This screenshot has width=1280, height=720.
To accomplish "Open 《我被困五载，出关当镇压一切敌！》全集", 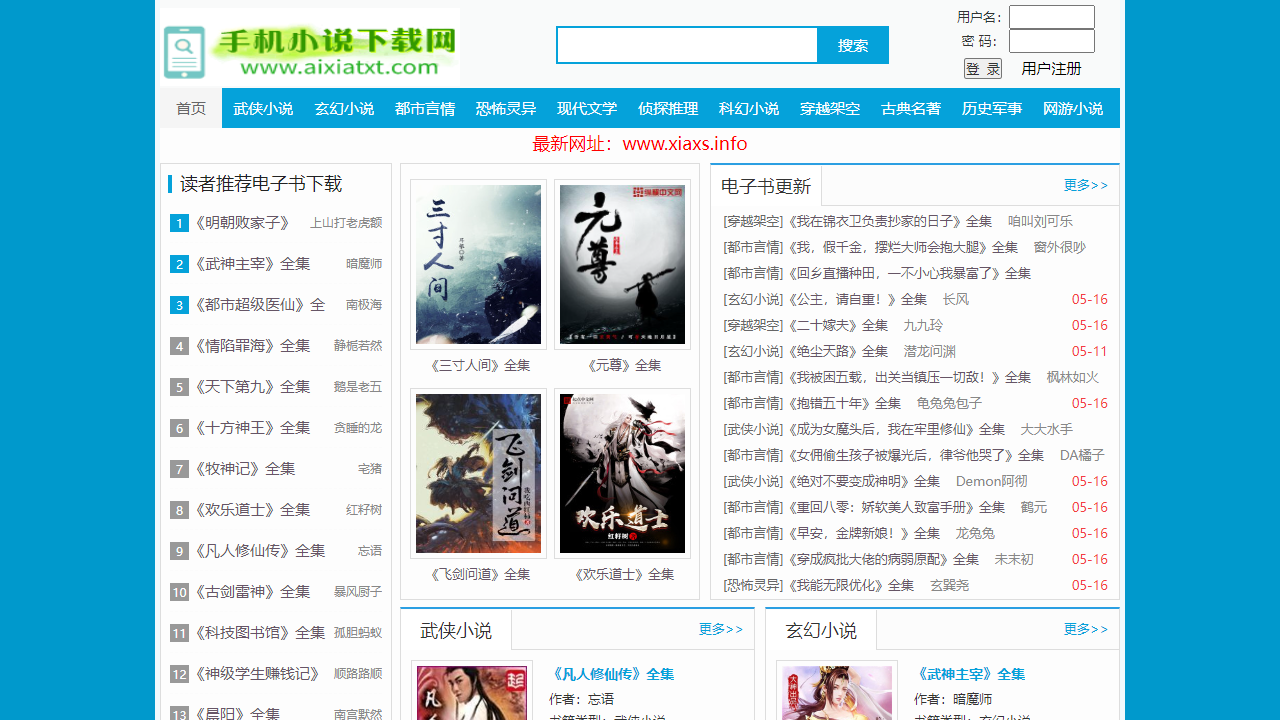I will pos(909,377).
